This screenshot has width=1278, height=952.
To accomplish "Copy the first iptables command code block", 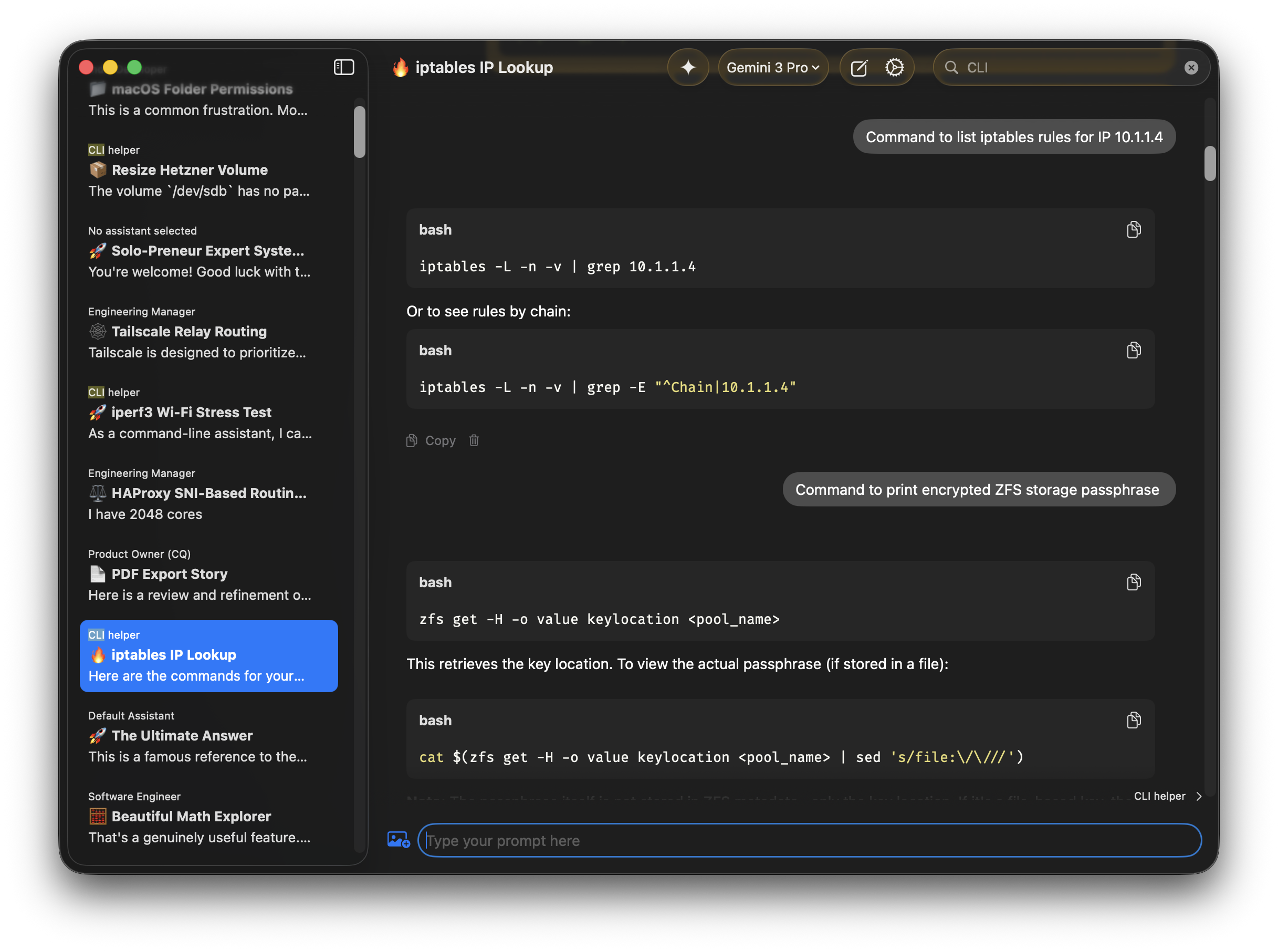I will 1134,229.
